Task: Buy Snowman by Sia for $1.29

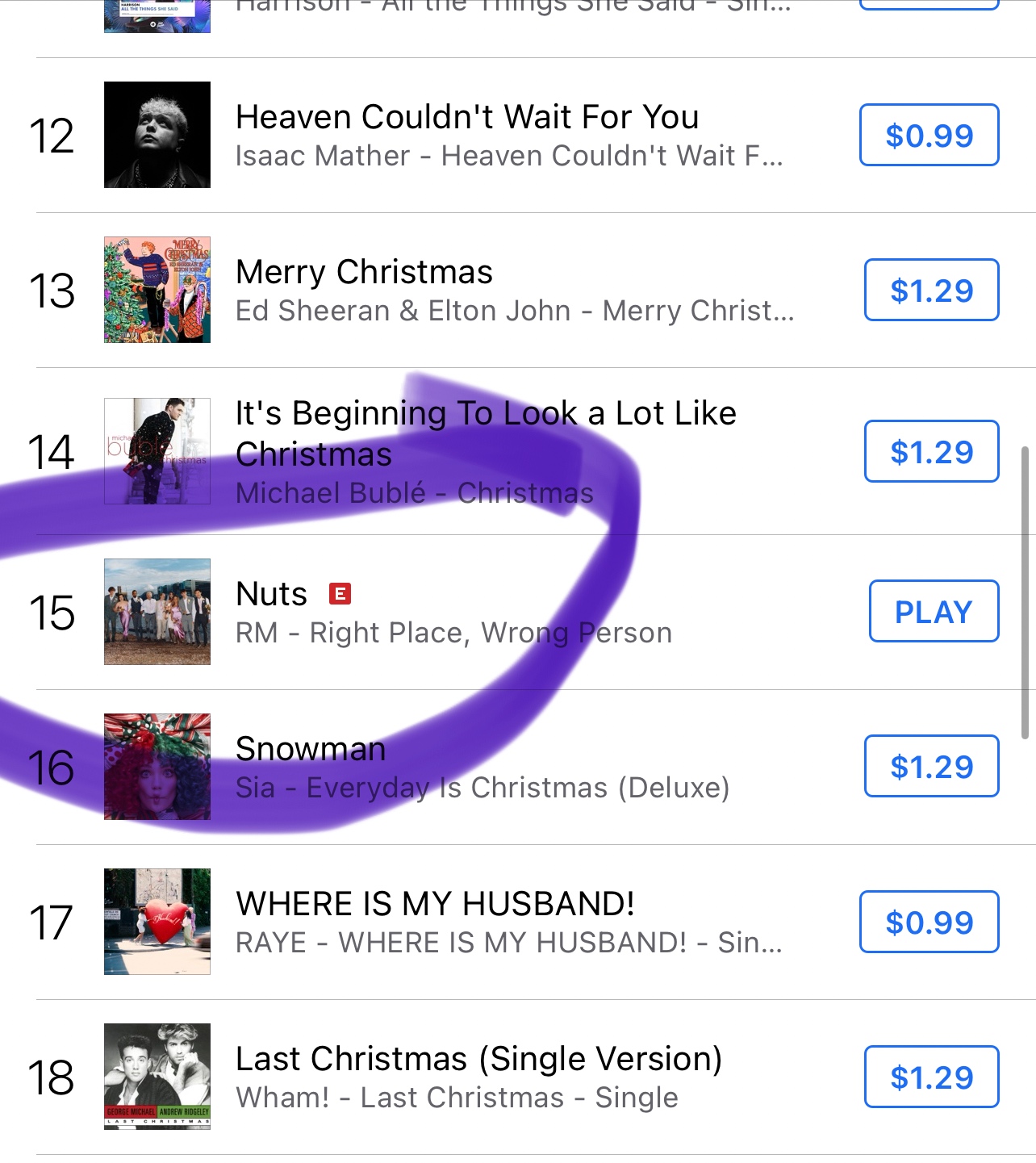Action: [932, 767]
